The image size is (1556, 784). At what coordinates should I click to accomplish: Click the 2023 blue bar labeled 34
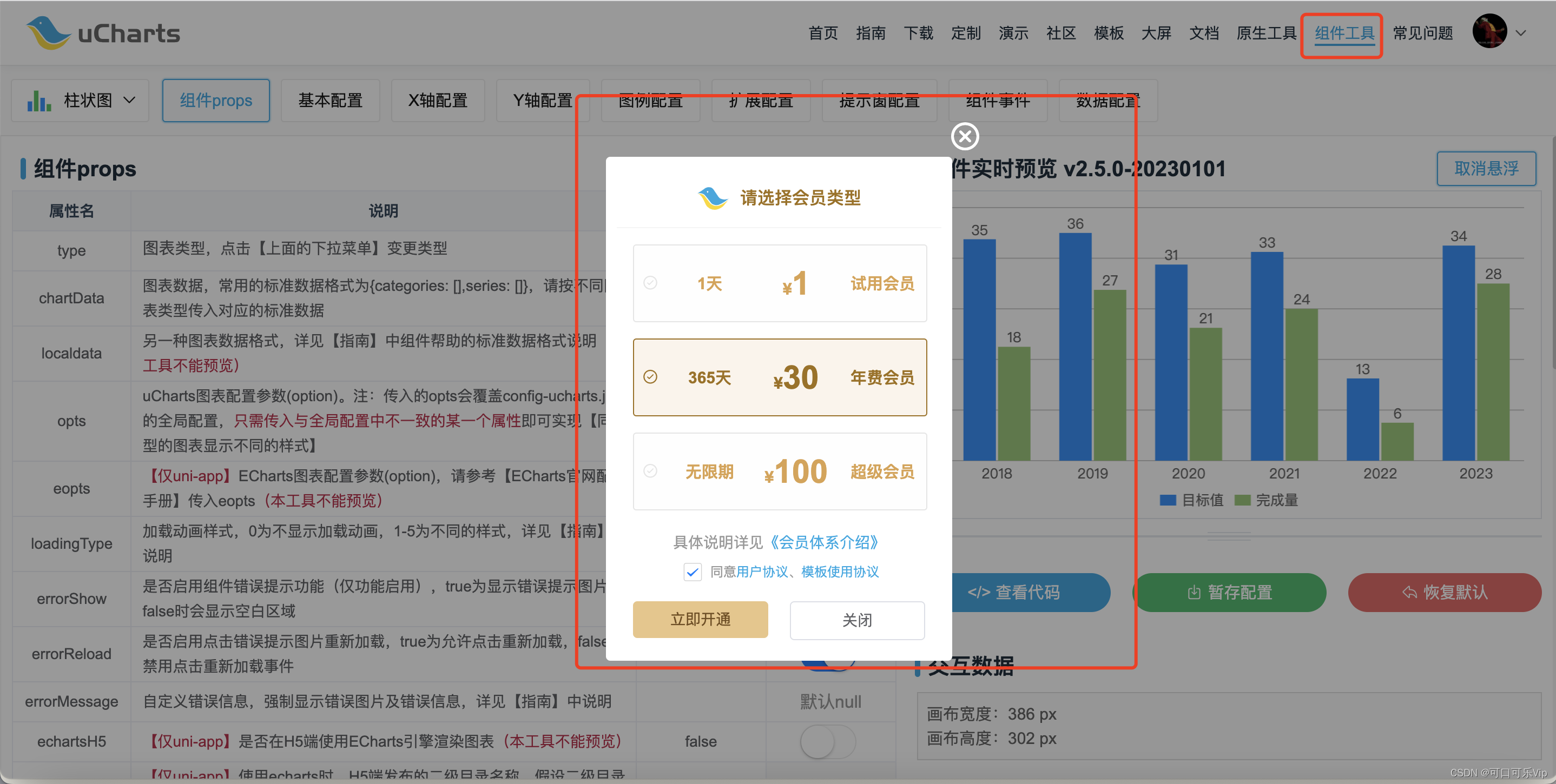(x=1459, y=353)
